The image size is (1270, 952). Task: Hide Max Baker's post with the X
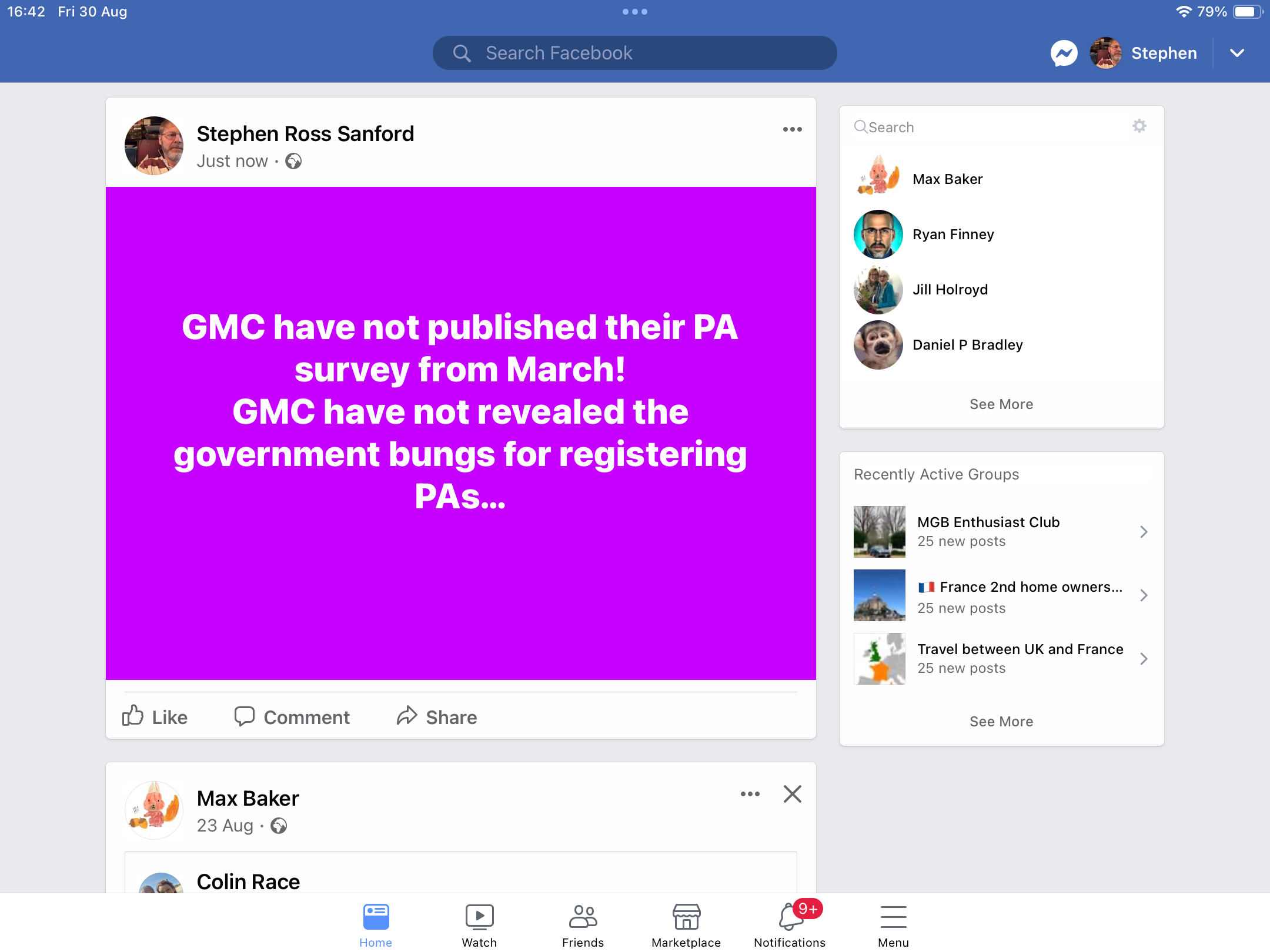tap(792, 794)
